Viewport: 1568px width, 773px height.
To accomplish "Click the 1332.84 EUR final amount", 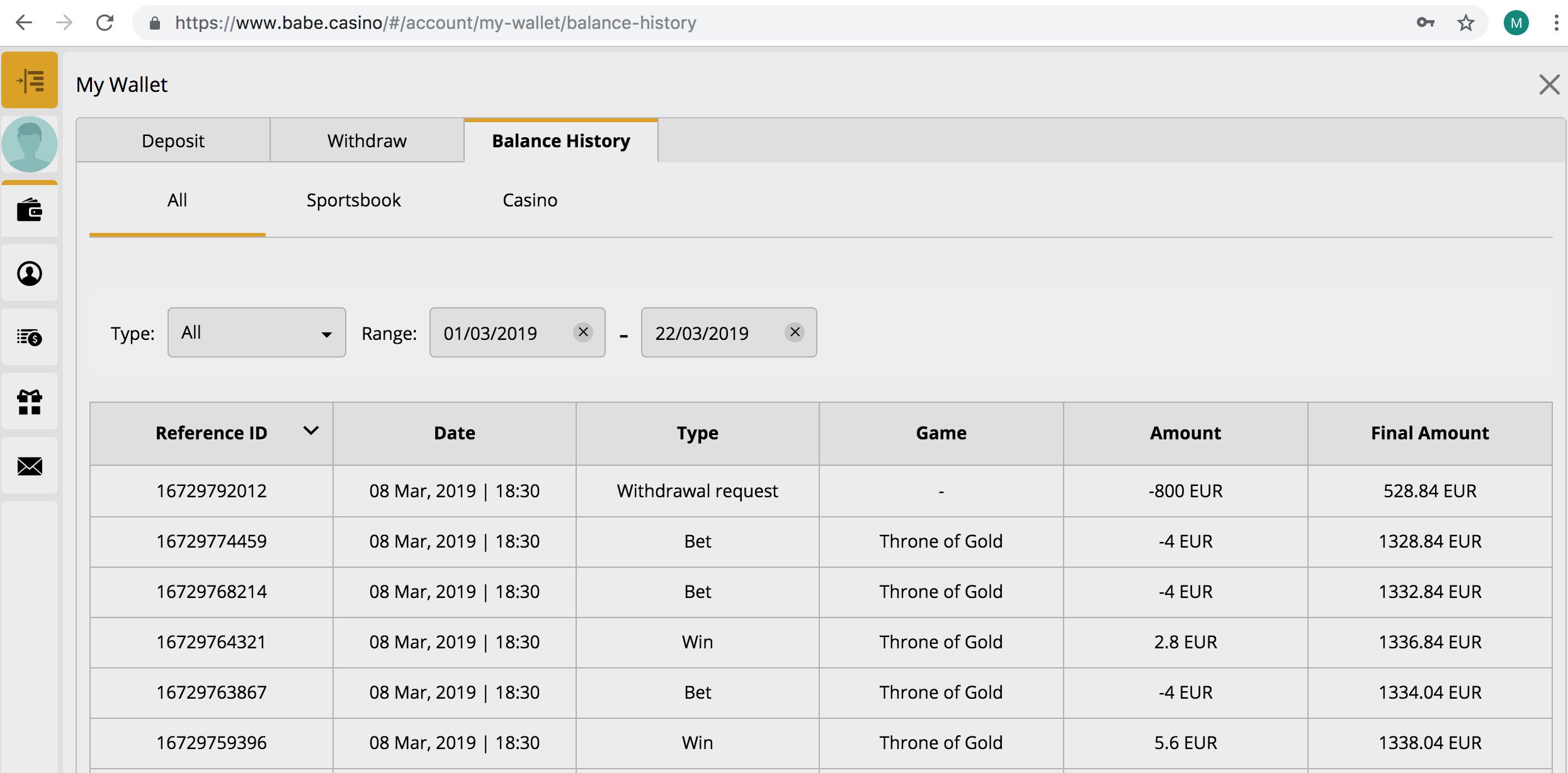I will 1430,592.
